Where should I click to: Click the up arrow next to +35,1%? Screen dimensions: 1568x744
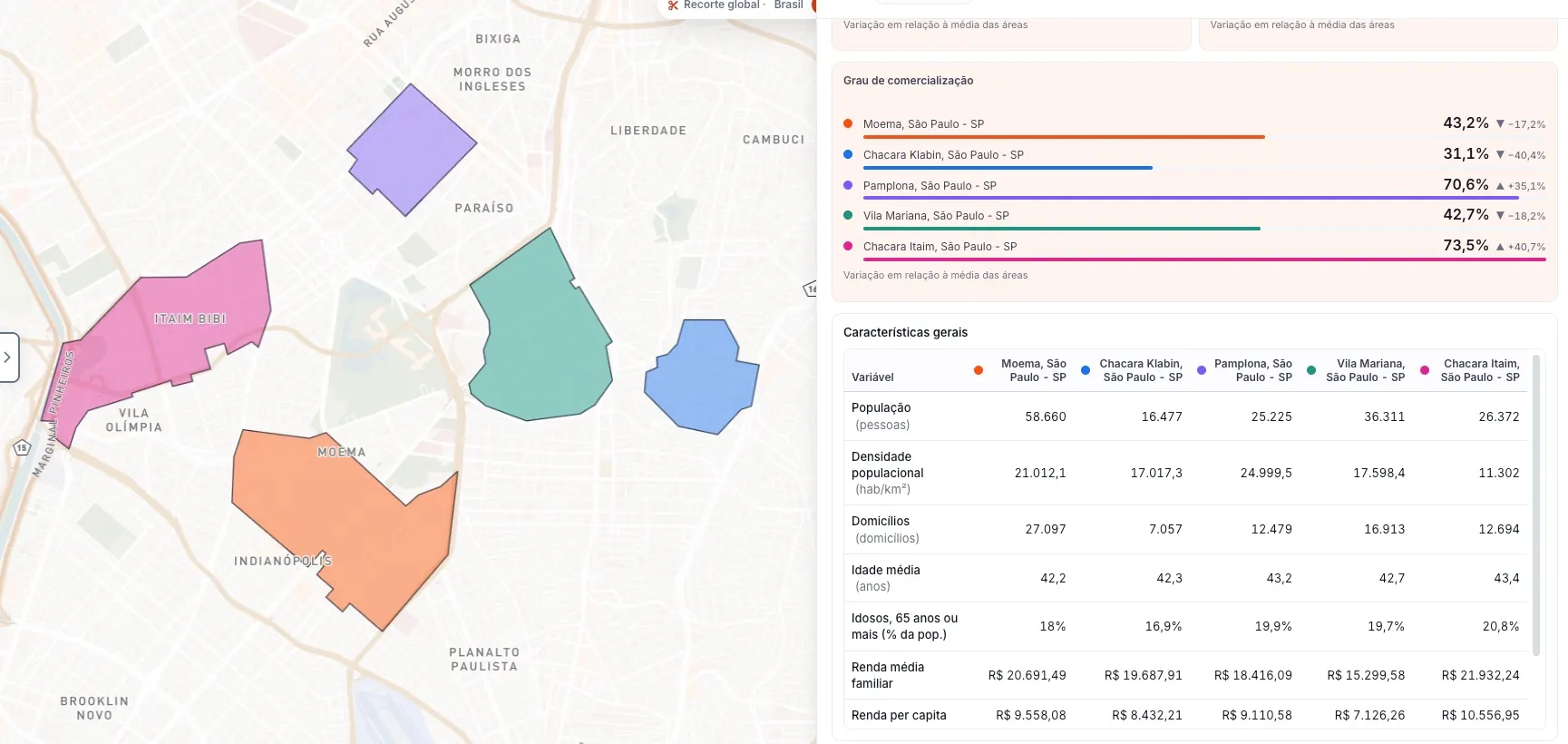coord(1500,186)
